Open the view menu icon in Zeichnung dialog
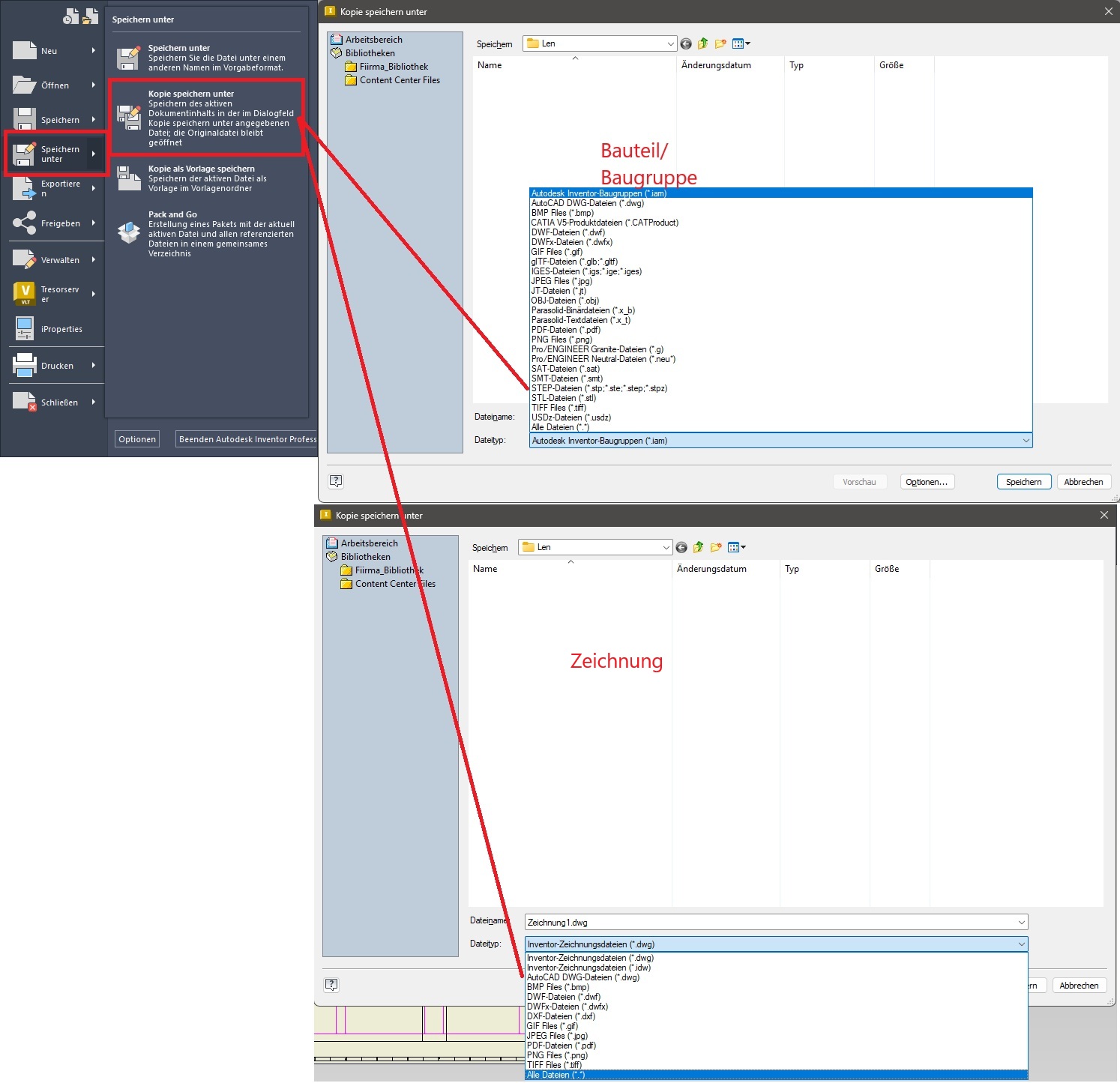This screenshot has width=1120, height=1083. pyautogui.click(x=736, y=547)
